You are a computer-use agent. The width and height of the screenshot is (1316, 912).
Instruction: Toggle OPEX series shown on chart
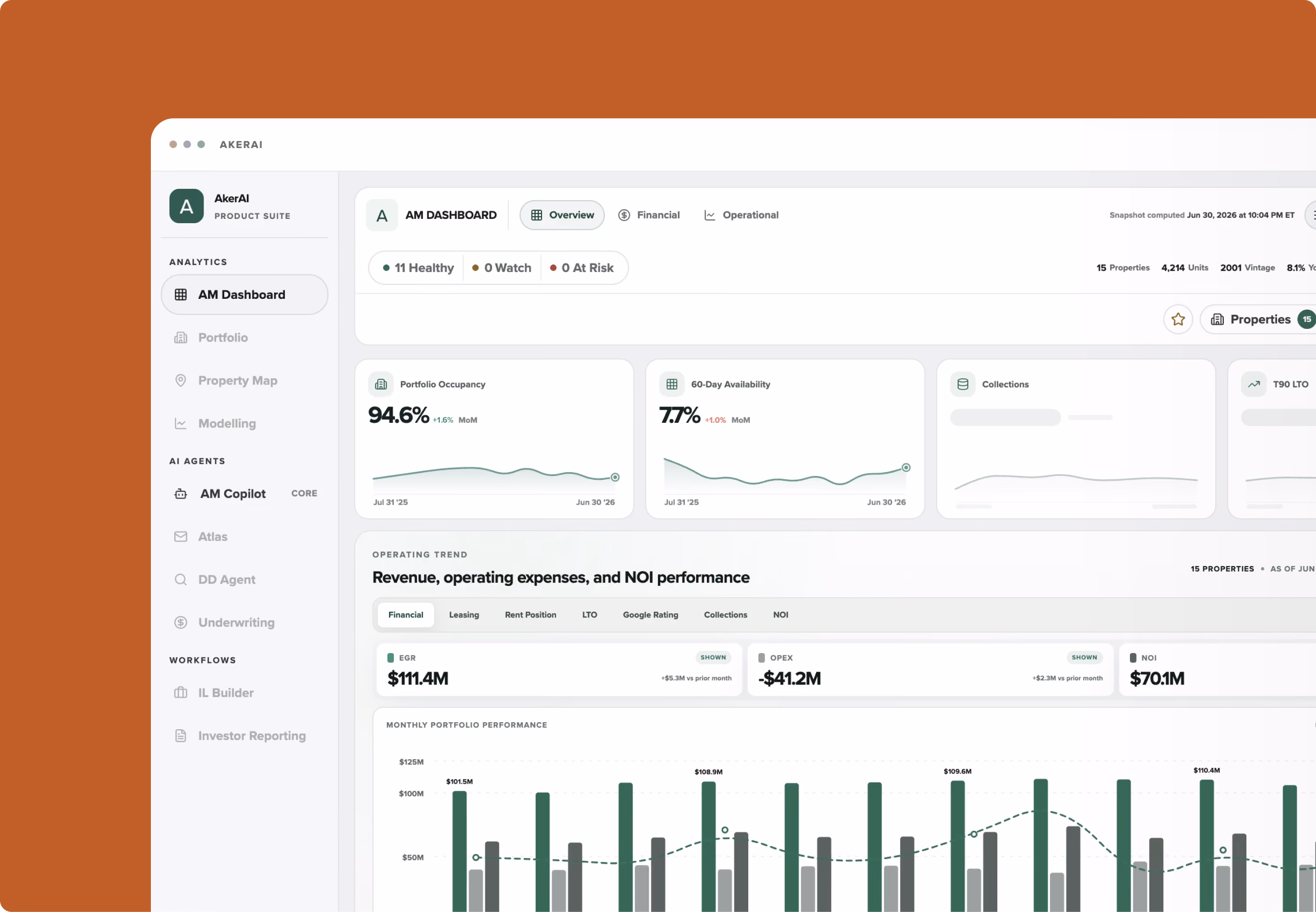click(1084, 658)
